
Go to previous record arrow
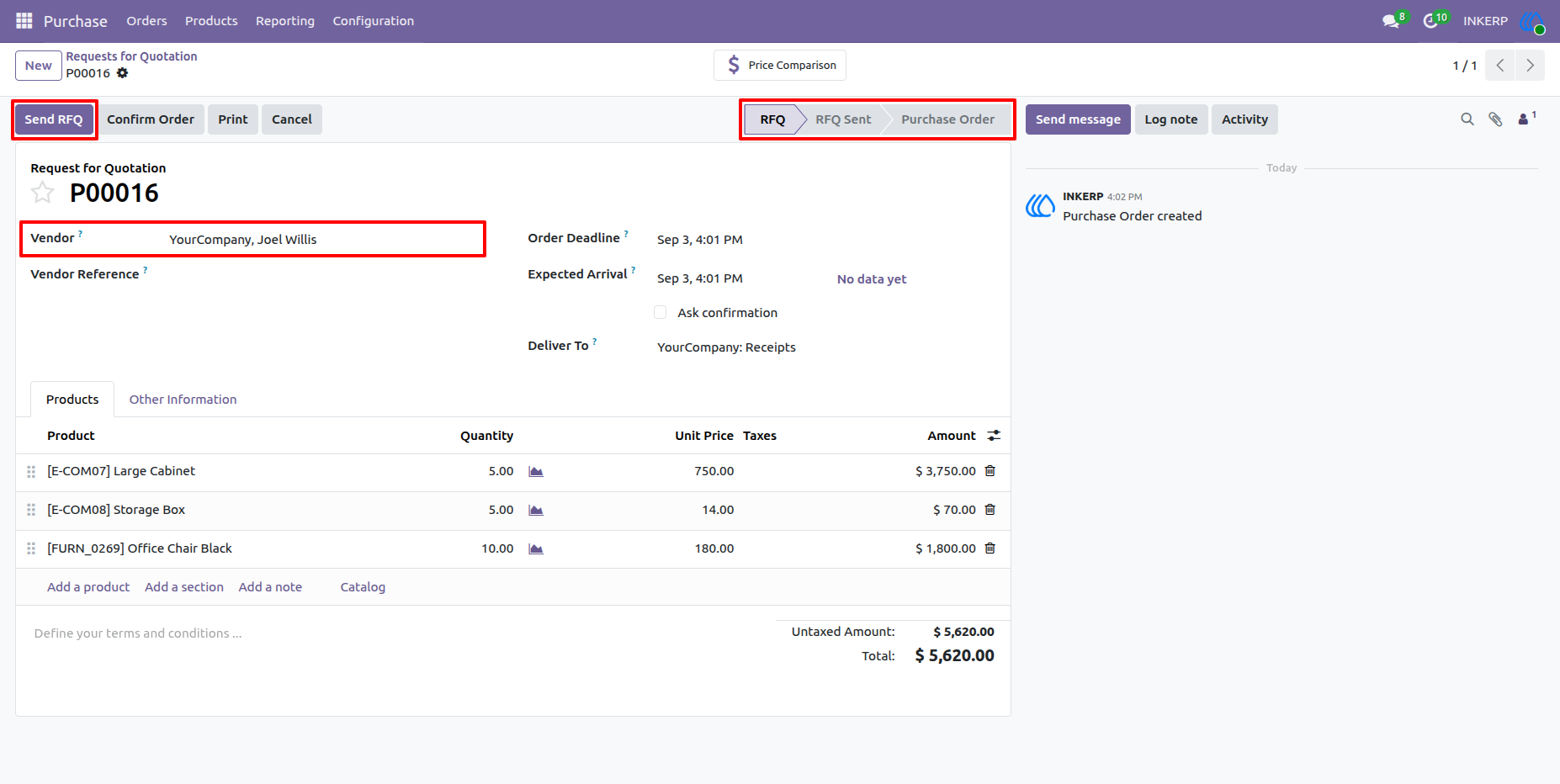1500,66
